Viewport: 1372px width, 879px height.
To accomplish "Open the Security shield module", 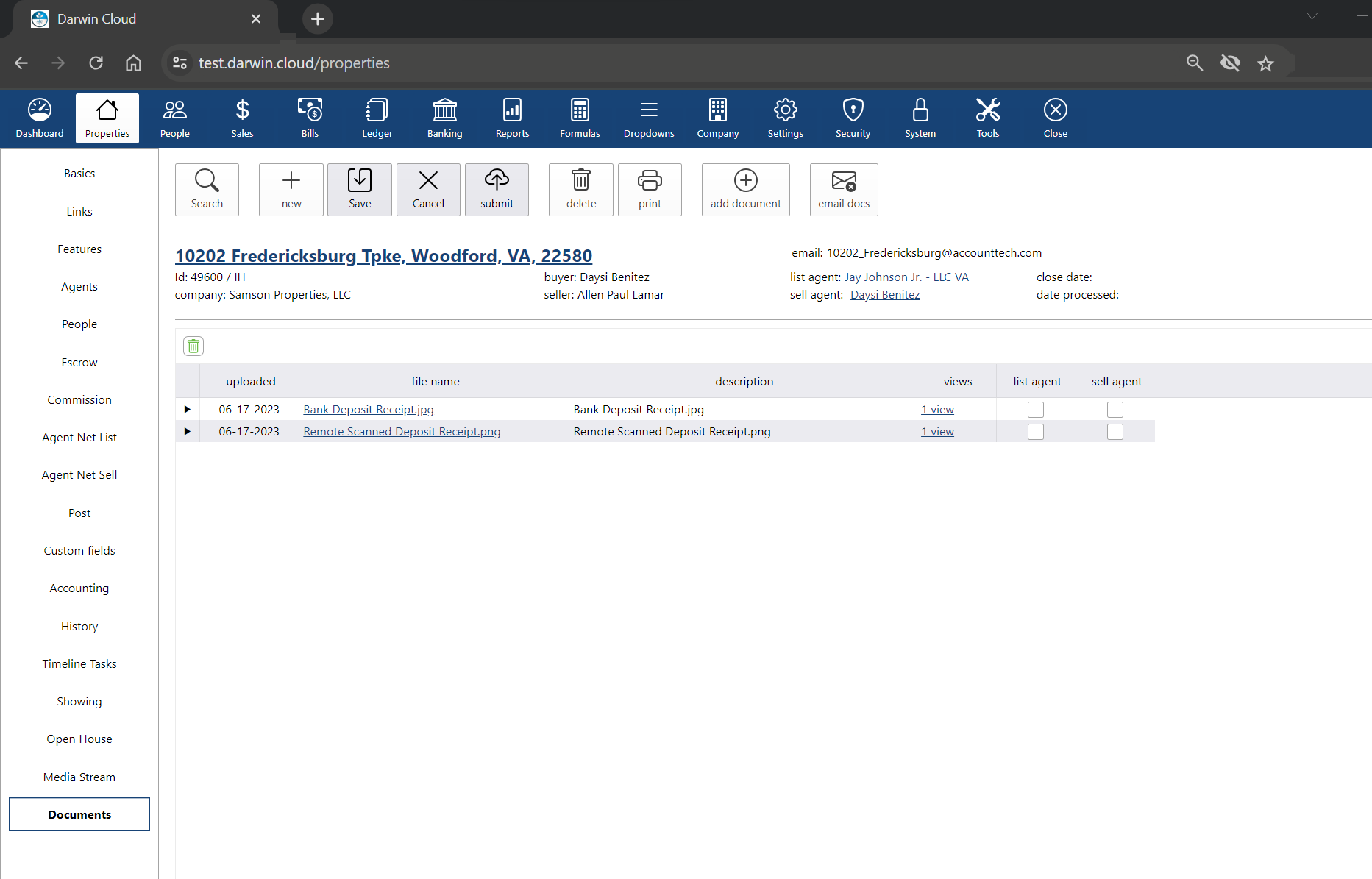I will (x=853, y=118).
